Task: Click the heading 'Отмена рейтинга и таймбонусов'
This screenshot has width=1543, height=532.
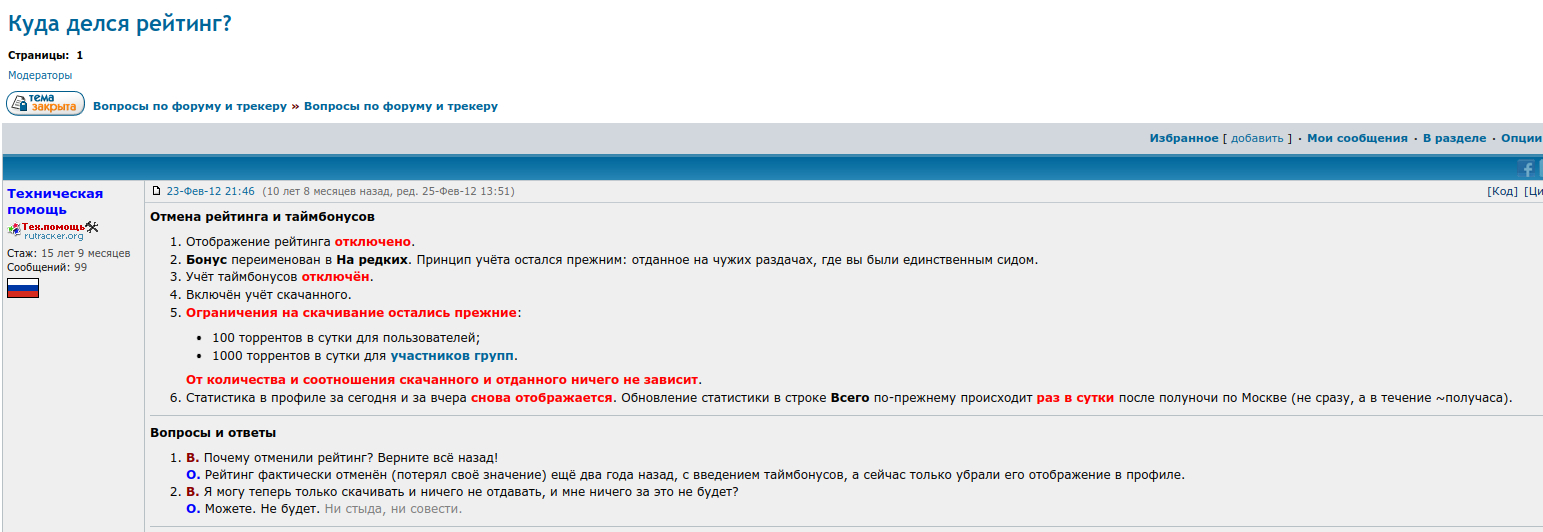Action: (263, 216)
